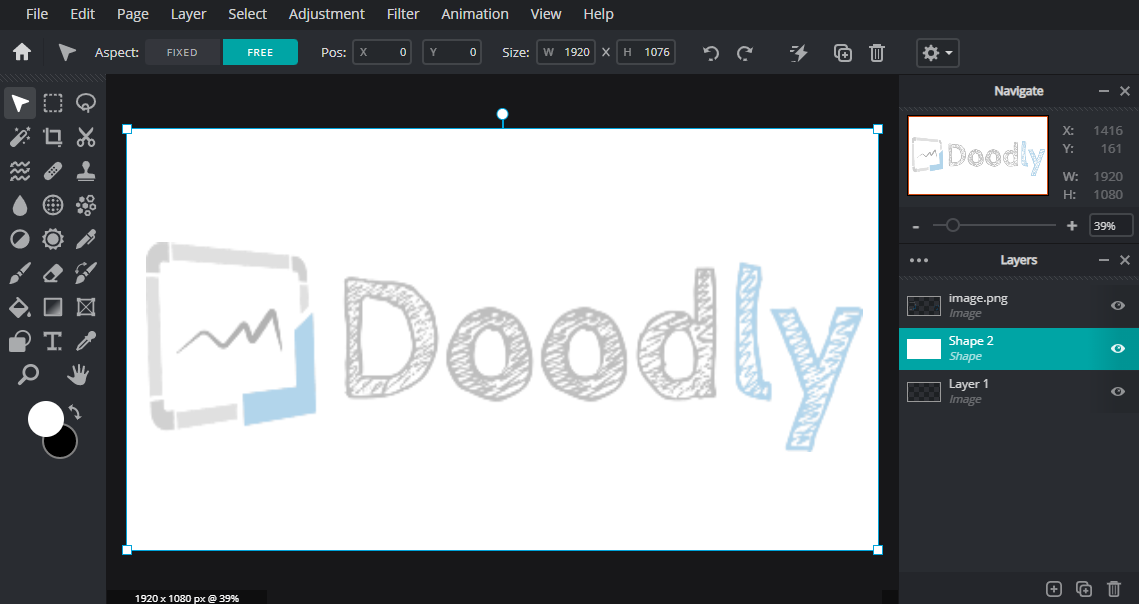Select the Dodge/Burn circle tool

[53, 205]
